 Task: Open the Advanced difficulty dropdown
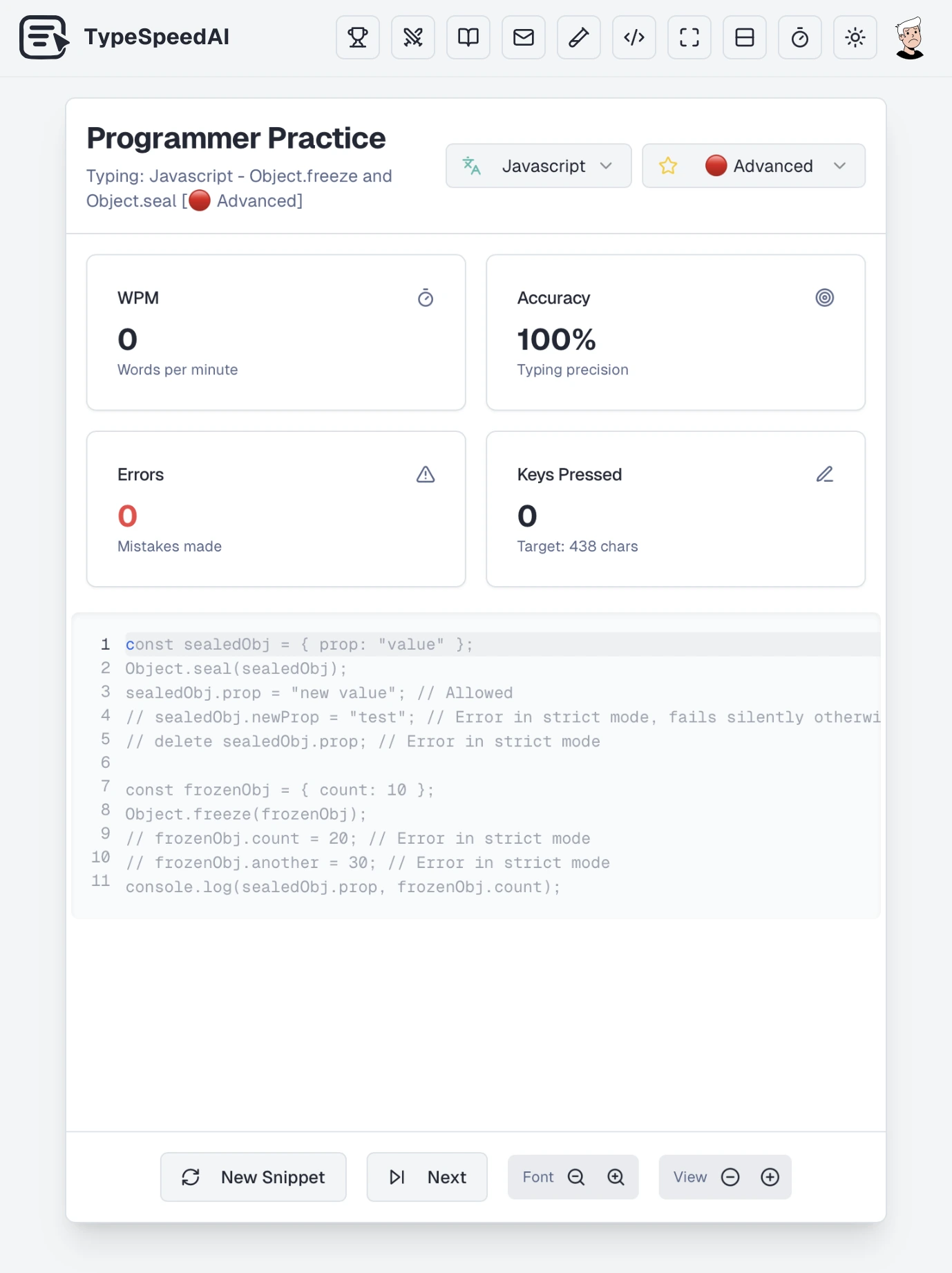point(774,166)
